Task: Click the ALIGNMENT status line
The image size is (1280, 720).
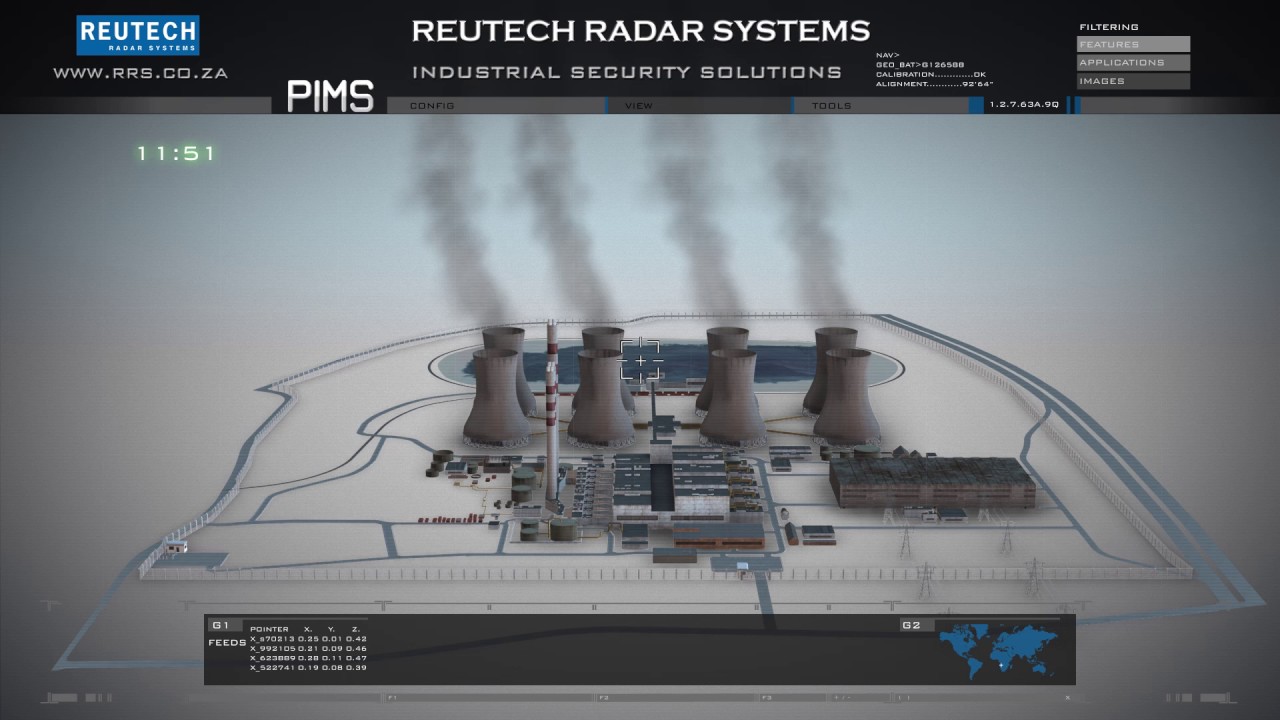Action: click(934, 84)
